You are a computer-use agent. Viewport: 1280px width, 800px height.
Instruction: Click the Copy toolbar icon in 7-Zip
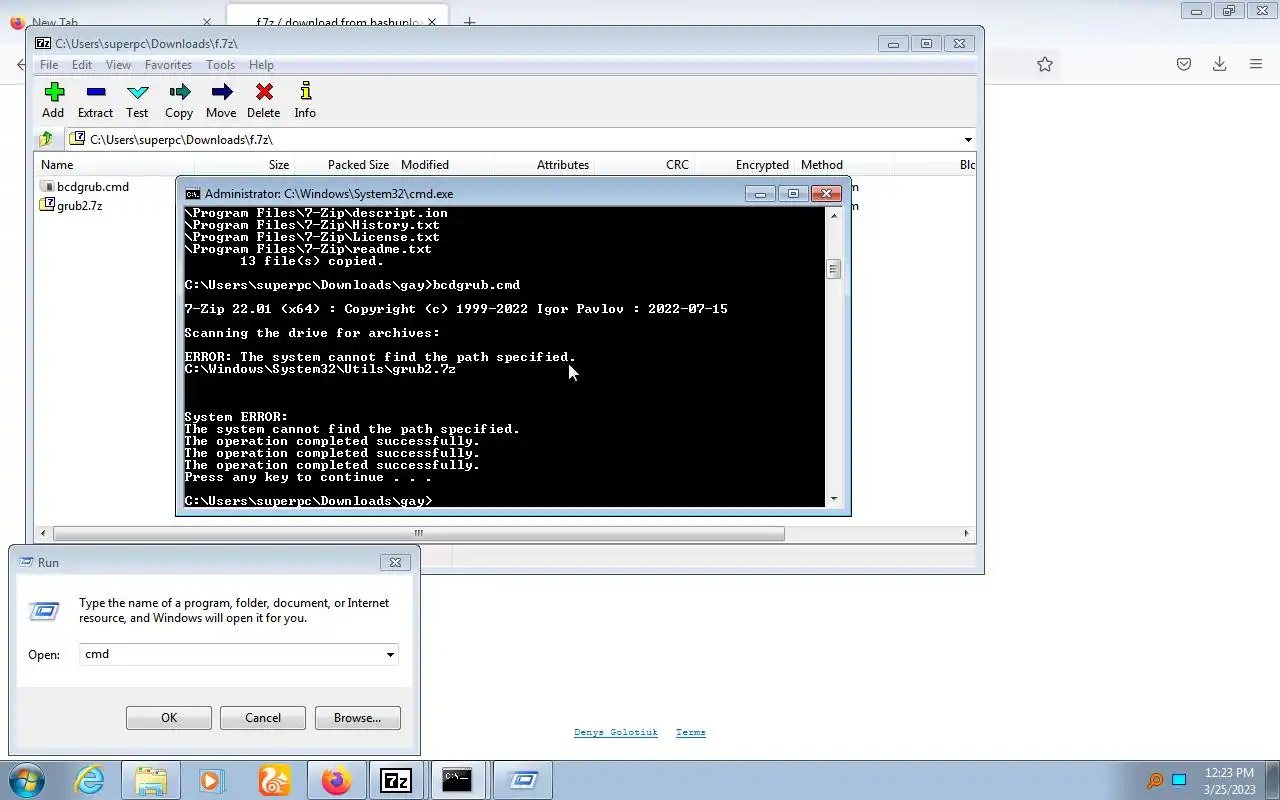(x=179, y=100)
